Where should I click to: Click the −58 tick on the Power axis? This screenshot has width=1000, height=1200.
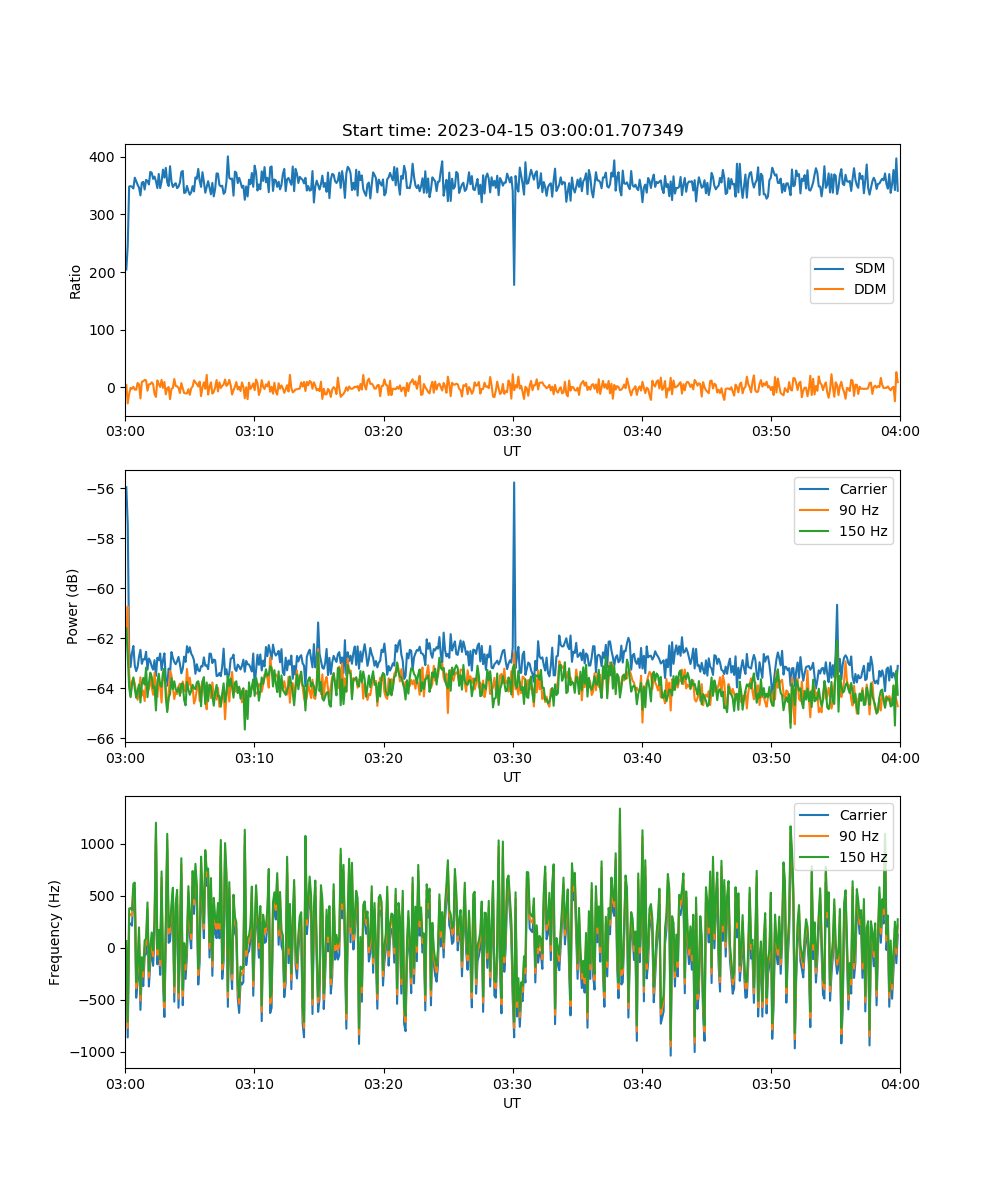[103, 539]
